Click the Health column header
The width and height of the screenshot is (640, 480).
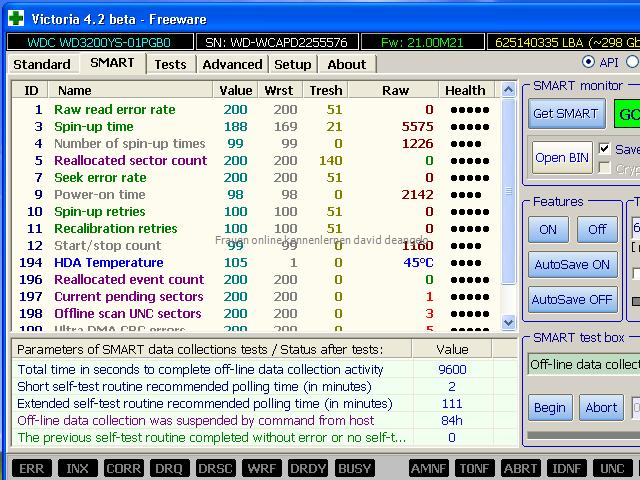tap(466, 90)
